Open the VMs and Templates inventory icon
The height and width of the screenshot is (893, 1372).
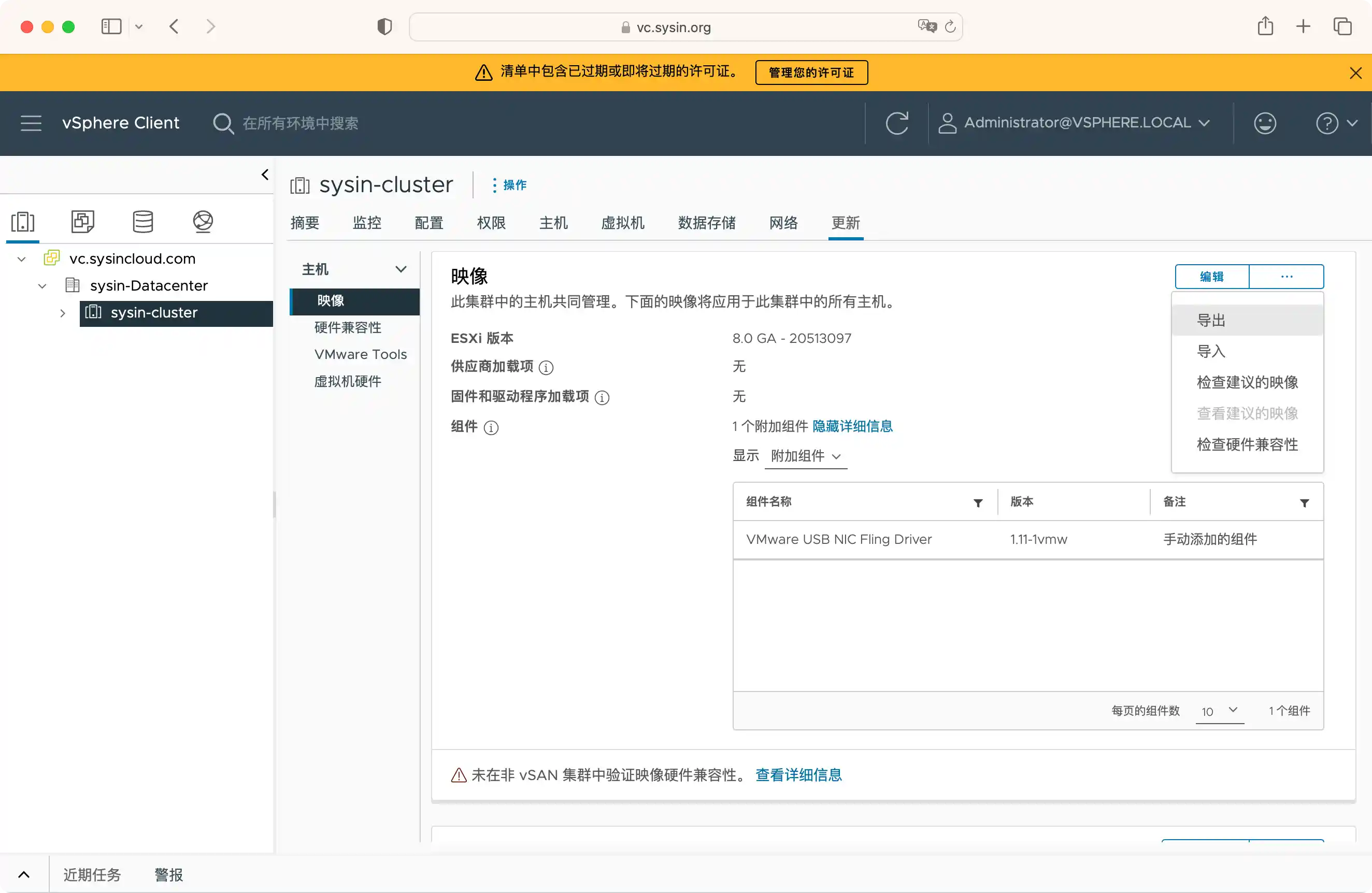click(82, 221)
